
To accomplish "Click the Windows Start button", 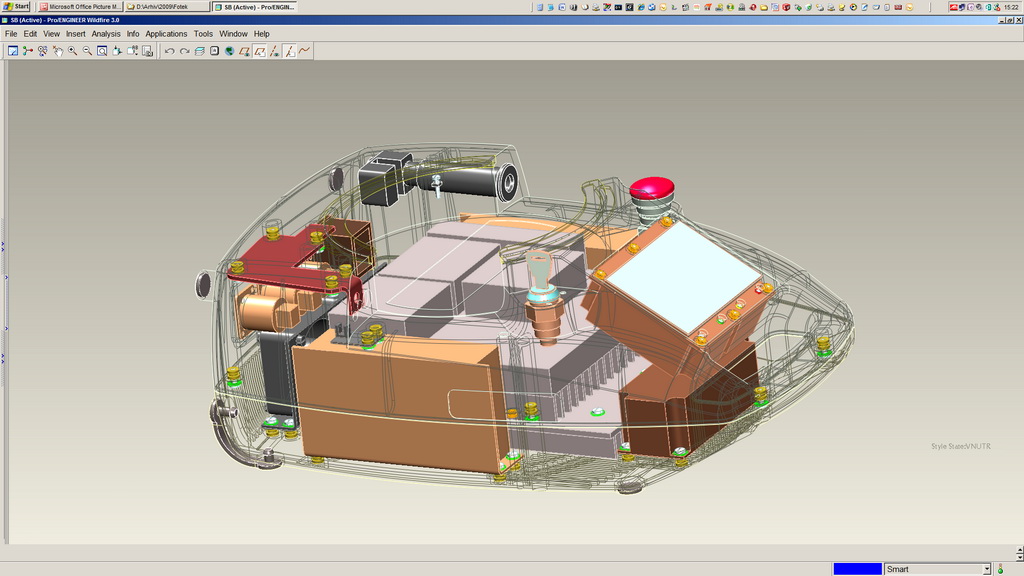I will (x=17, y=6).
